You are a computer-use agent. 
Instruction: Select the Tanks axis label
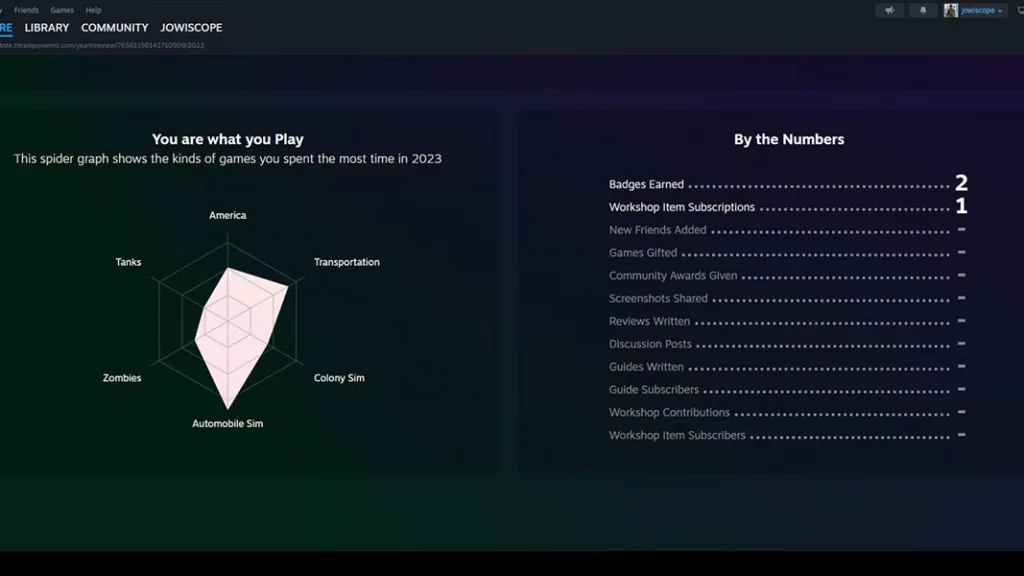[128, 262]
